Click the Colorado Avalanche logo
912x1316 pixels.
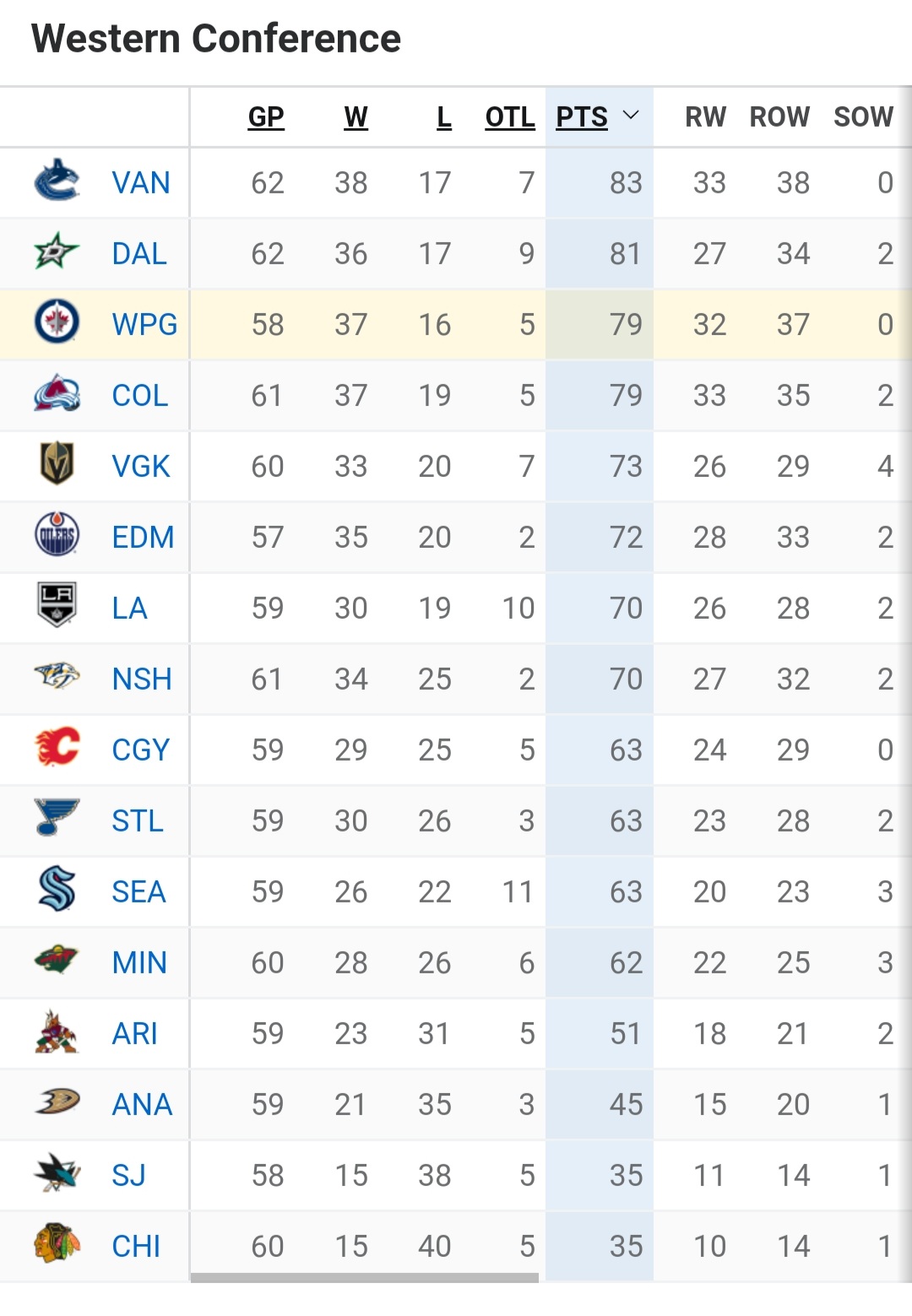57,394
